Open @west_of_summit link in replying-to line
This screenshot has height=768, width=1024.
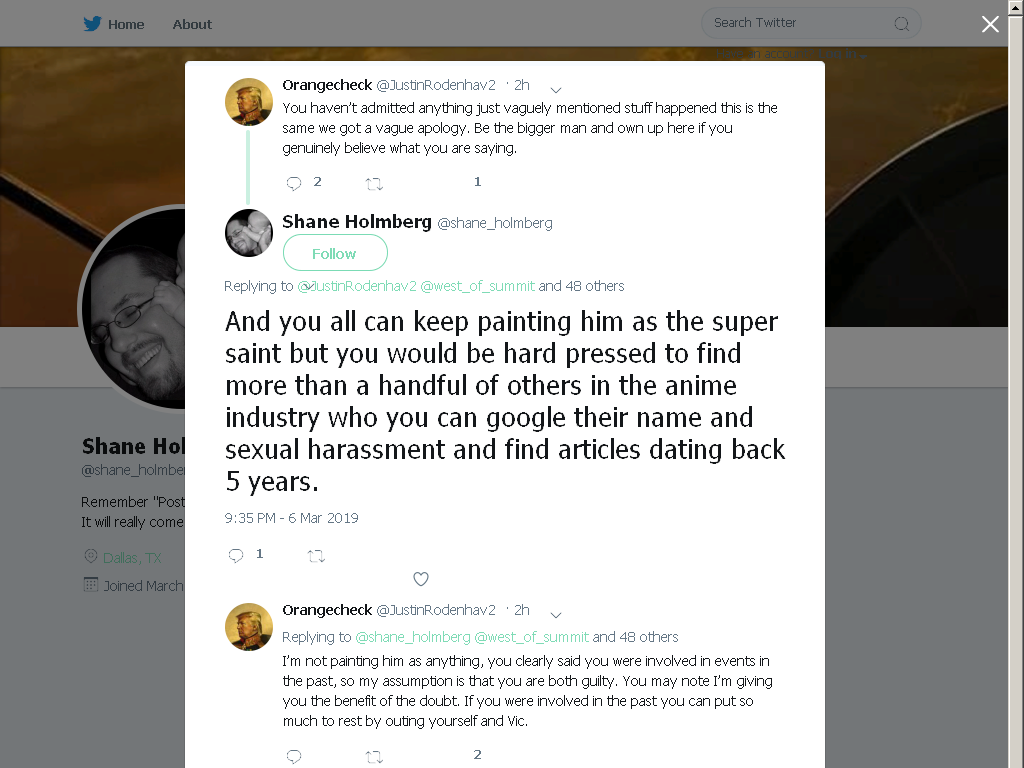click(477, 286)
